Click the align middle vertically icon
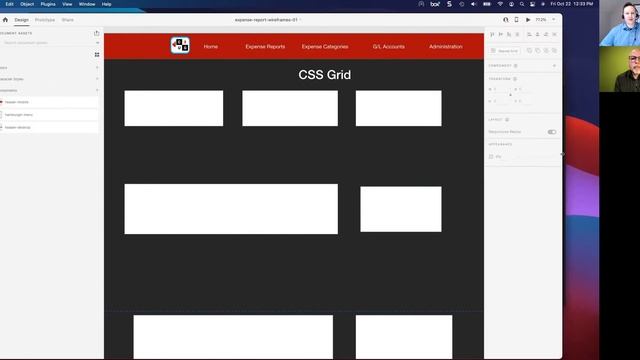This screenshot has height=360, width=640. [x=500, y=34]
